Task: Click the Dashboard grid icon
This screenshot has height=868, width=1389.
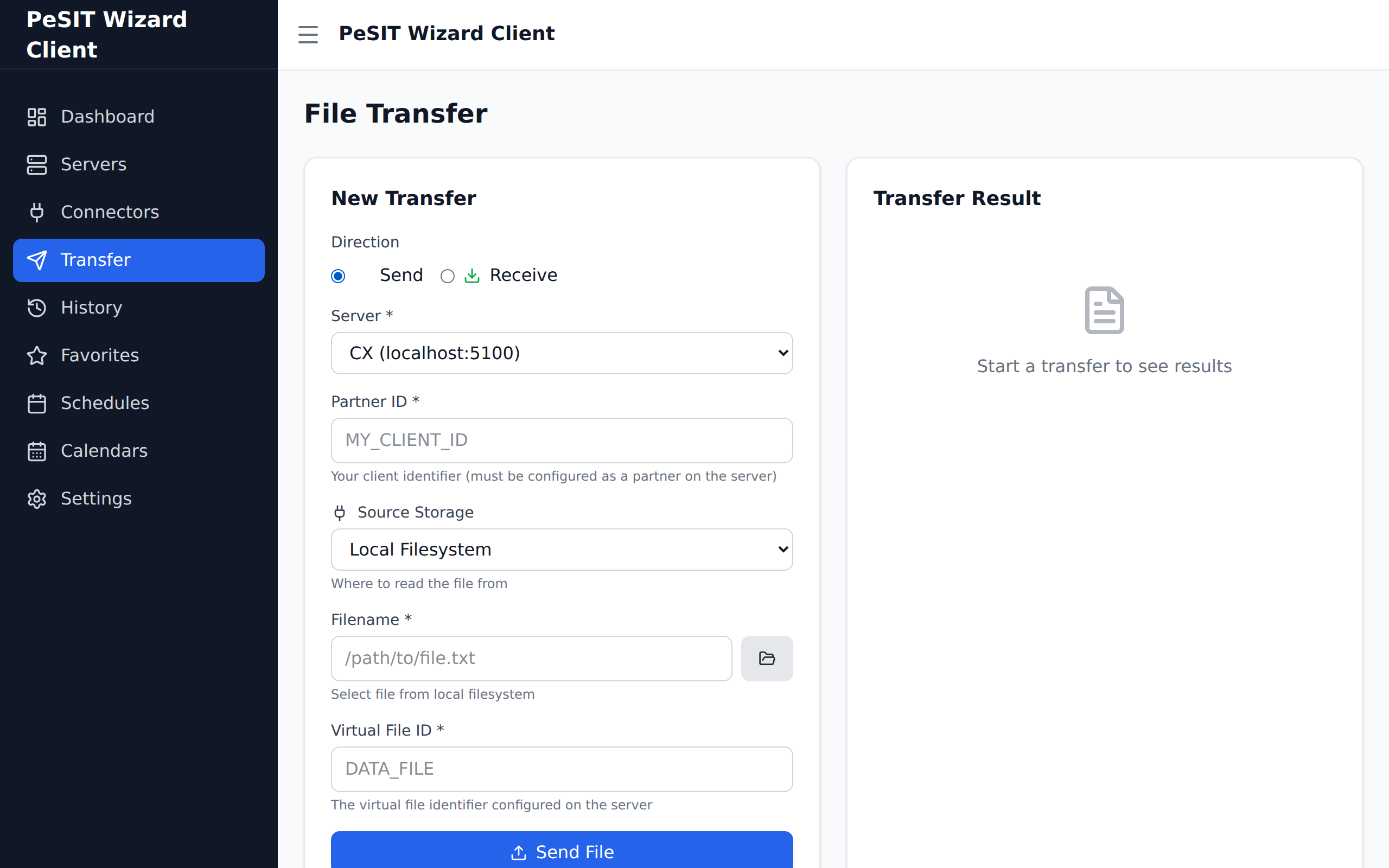Action: [37, 117]
